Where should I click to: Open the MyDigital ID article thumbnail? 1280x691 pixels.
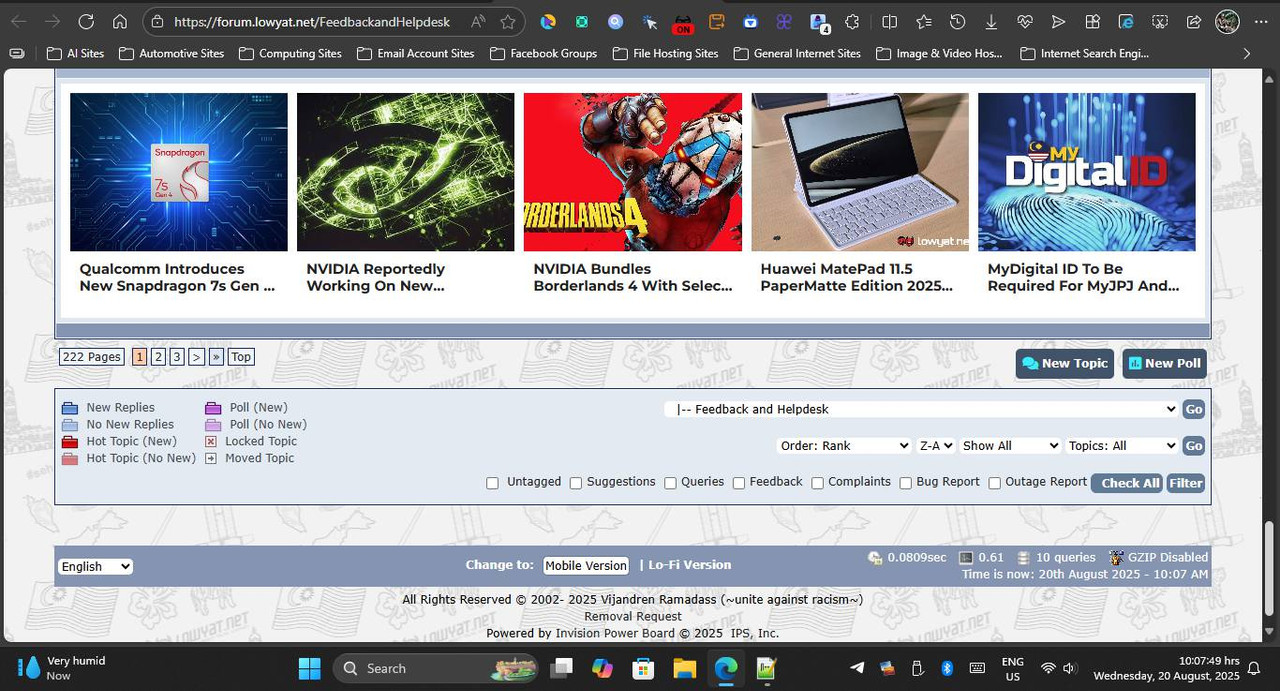point(1087,172)
